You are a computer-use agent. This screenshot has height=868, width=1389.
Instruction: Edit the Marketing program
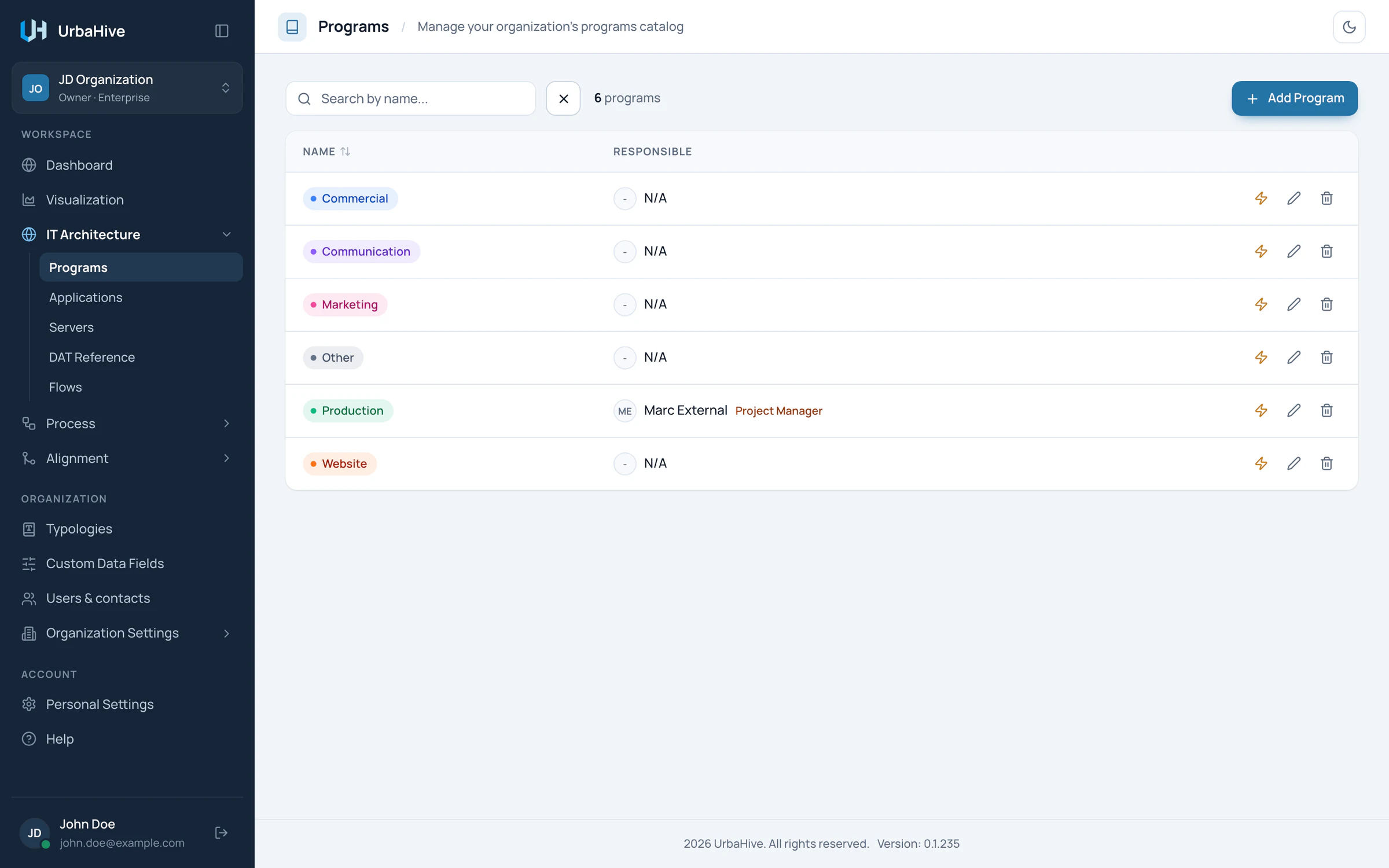click(1294, 304)
